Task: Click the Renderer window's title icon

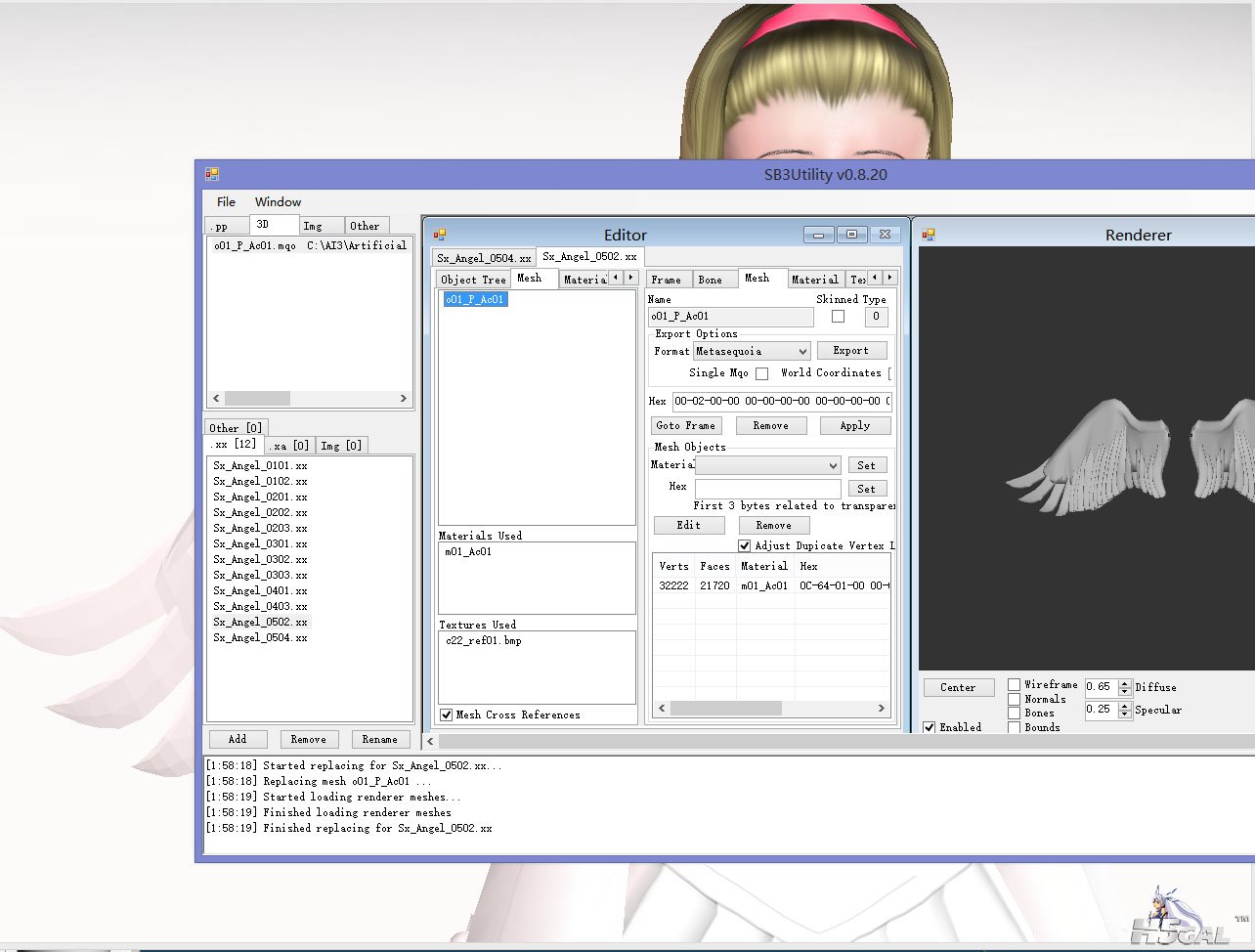Action: pyautogui.click(x=929, y=235)
